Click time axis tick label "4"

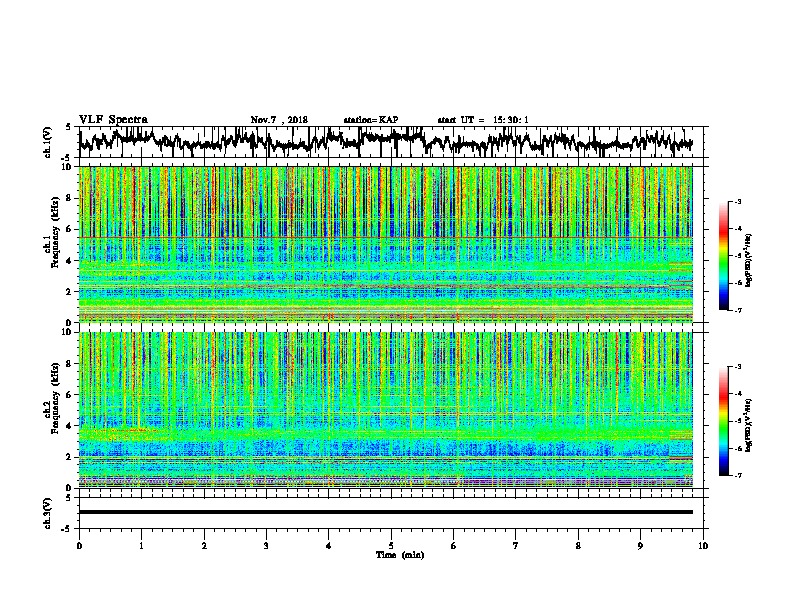[329, 546]
